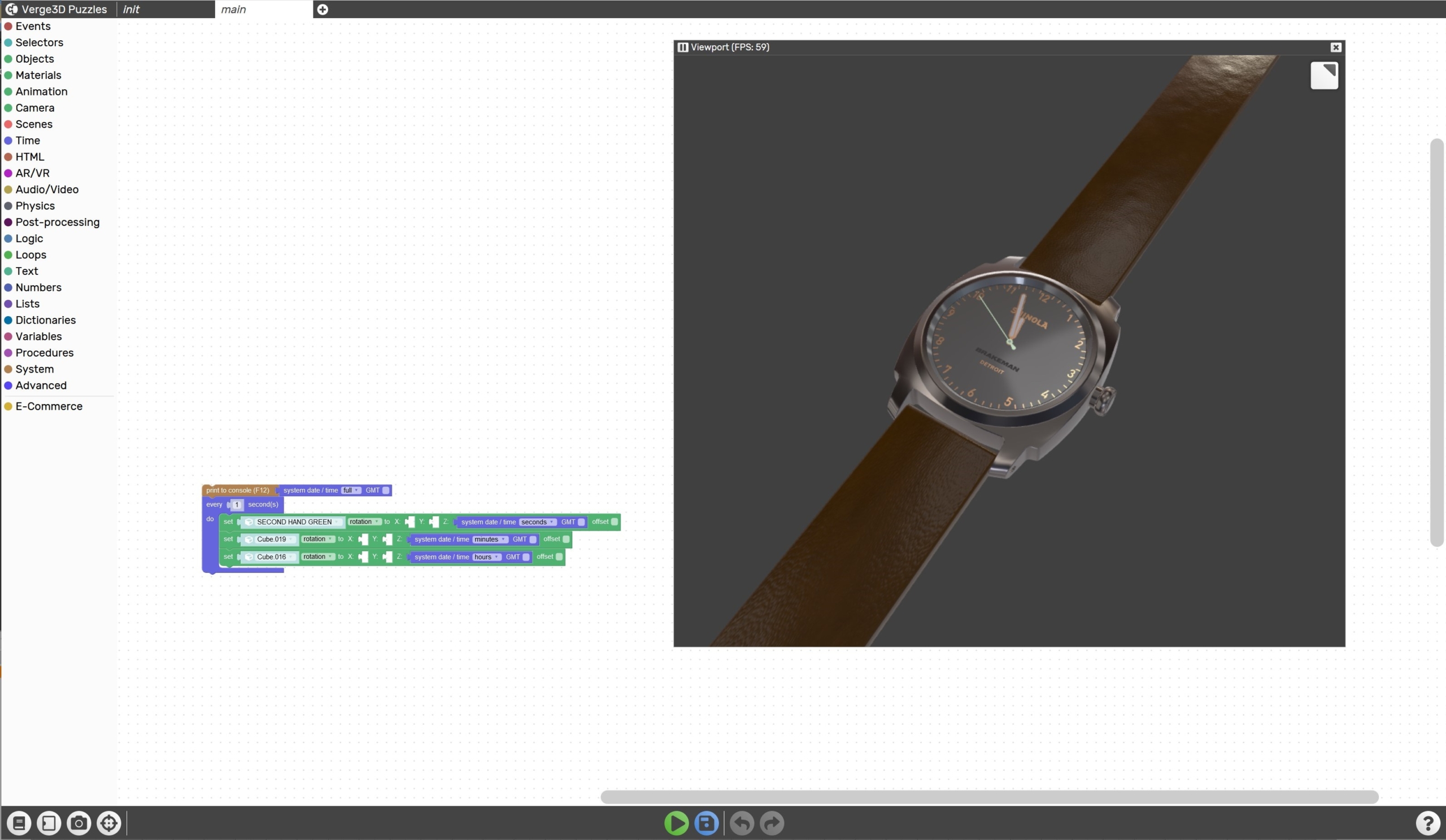The width and height of the screenshot is (1446, 840).
Task: Click fullscreen arrow button in viewport
Action: tap(1324, 75)
